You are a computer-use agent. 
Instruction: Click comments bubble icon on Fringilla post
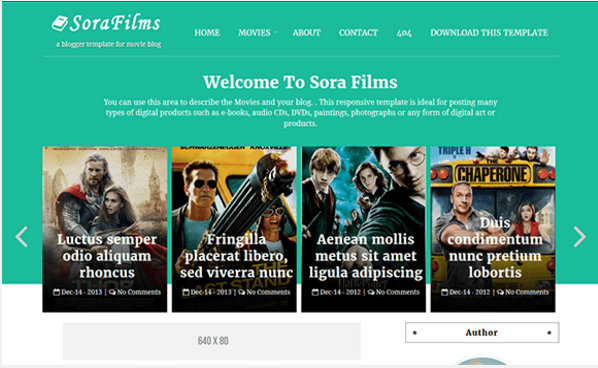coord(242,292)
